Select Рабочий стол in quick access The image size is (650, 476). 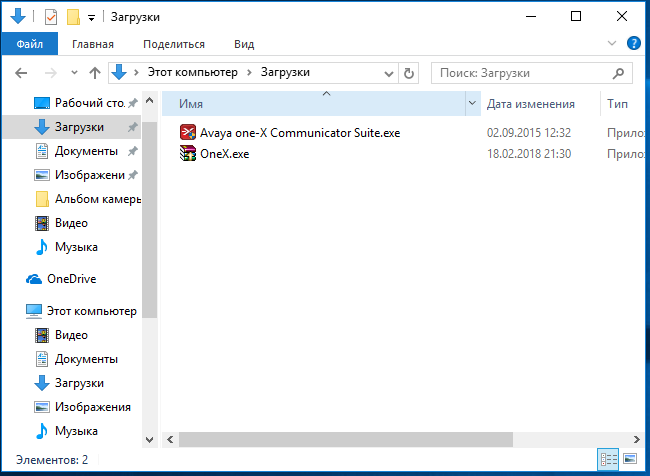[90, 103]
